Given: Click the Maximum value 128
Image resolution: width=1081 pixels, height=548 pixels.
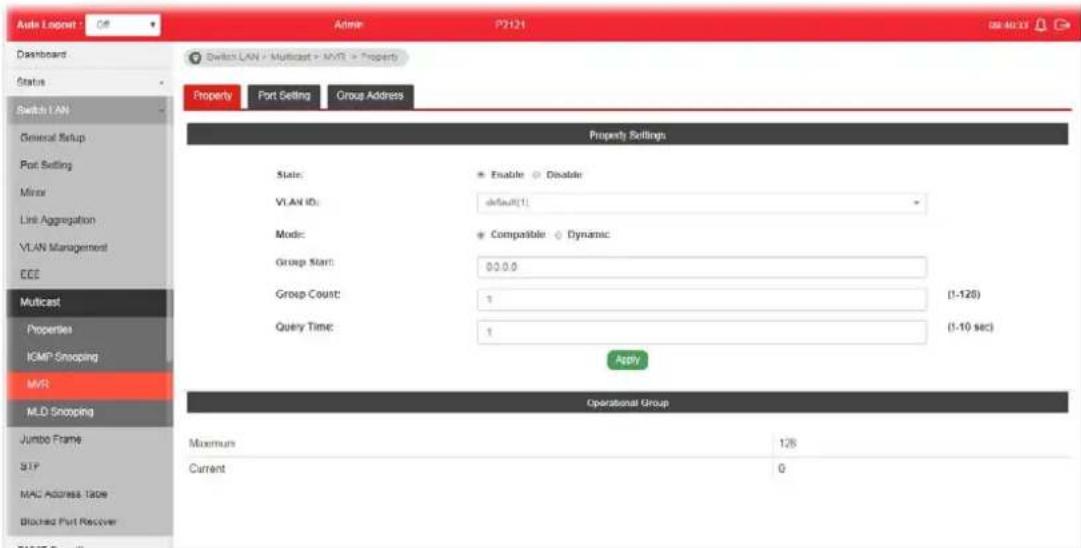Looking at the screenshot, I should tap(787, 445).
